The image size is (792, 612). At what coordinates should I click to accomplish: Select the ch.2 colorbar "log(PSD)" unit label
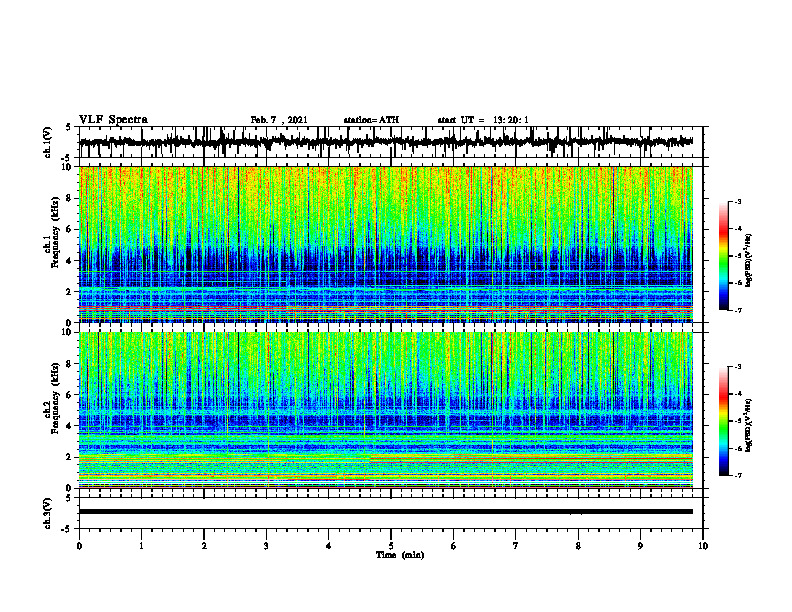point(748,424)
